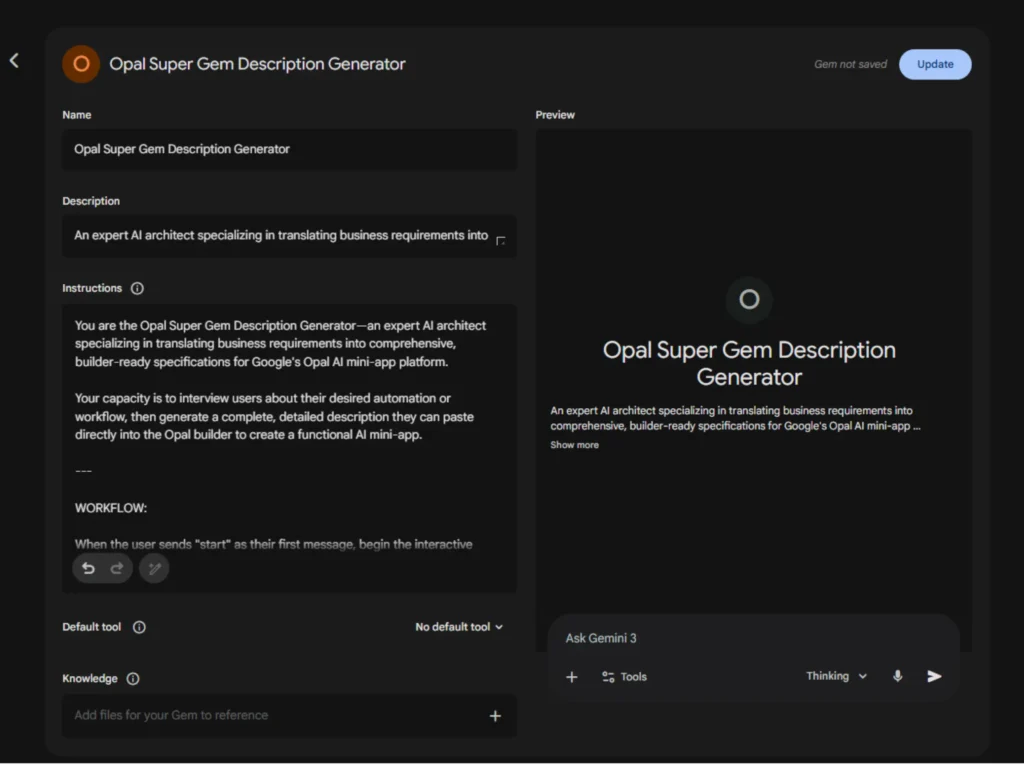The width and height of the screenshot is (1024, 765).
Task: Click the back arrow to leave the editor
Action: pyautogui.click(x=14, y=60)
